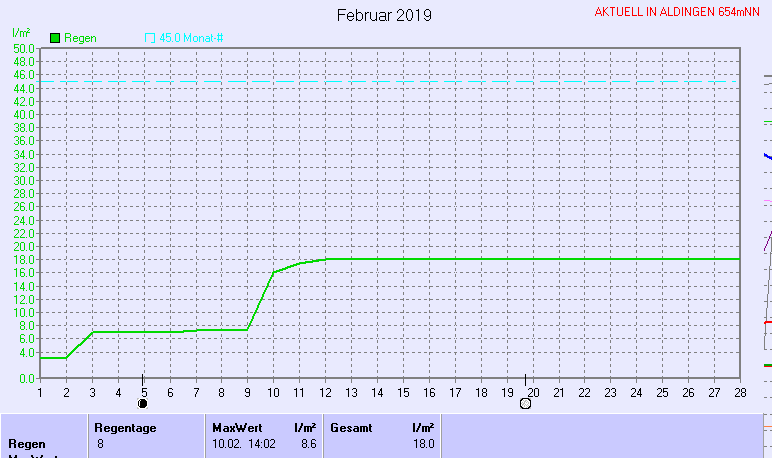772x458 pixels.
Task: Click day 28 on the x-axis
Action: (739, 391)
